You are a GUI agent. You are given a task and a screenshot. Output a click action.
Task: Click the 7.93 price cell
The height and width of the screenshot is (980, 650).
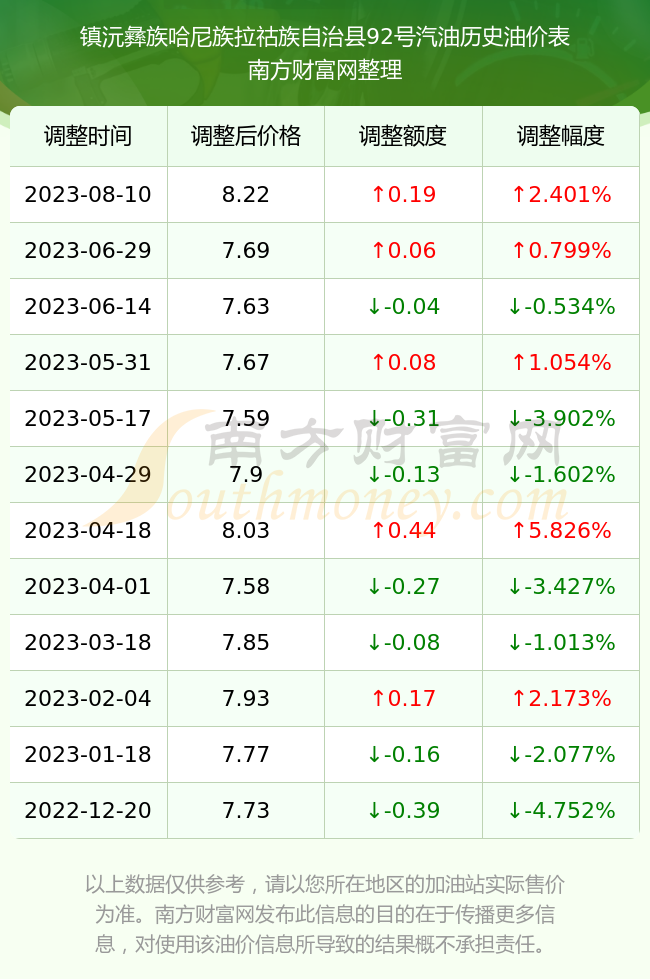tap(246, 698)
